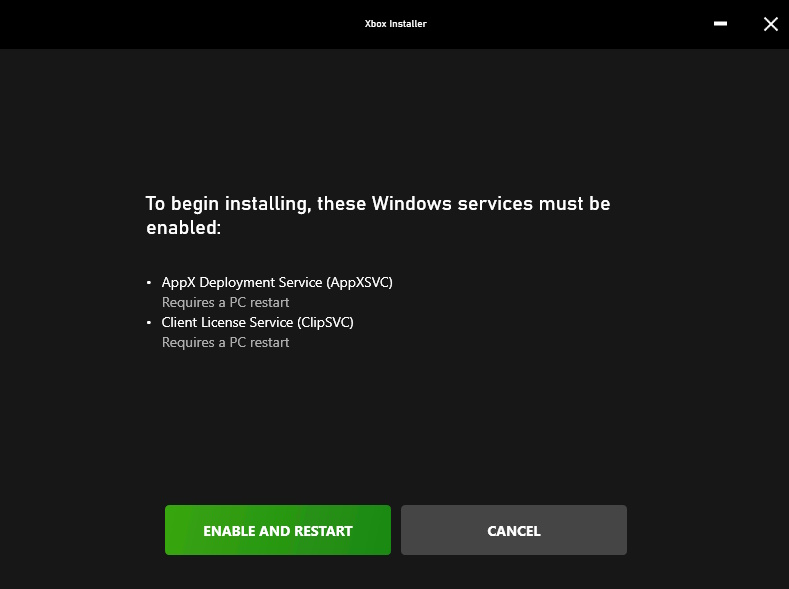The width and height of the screenshot is (789, 589).
Task: Click the Xbox Installer title text
Action: click(x=395, y=24)
